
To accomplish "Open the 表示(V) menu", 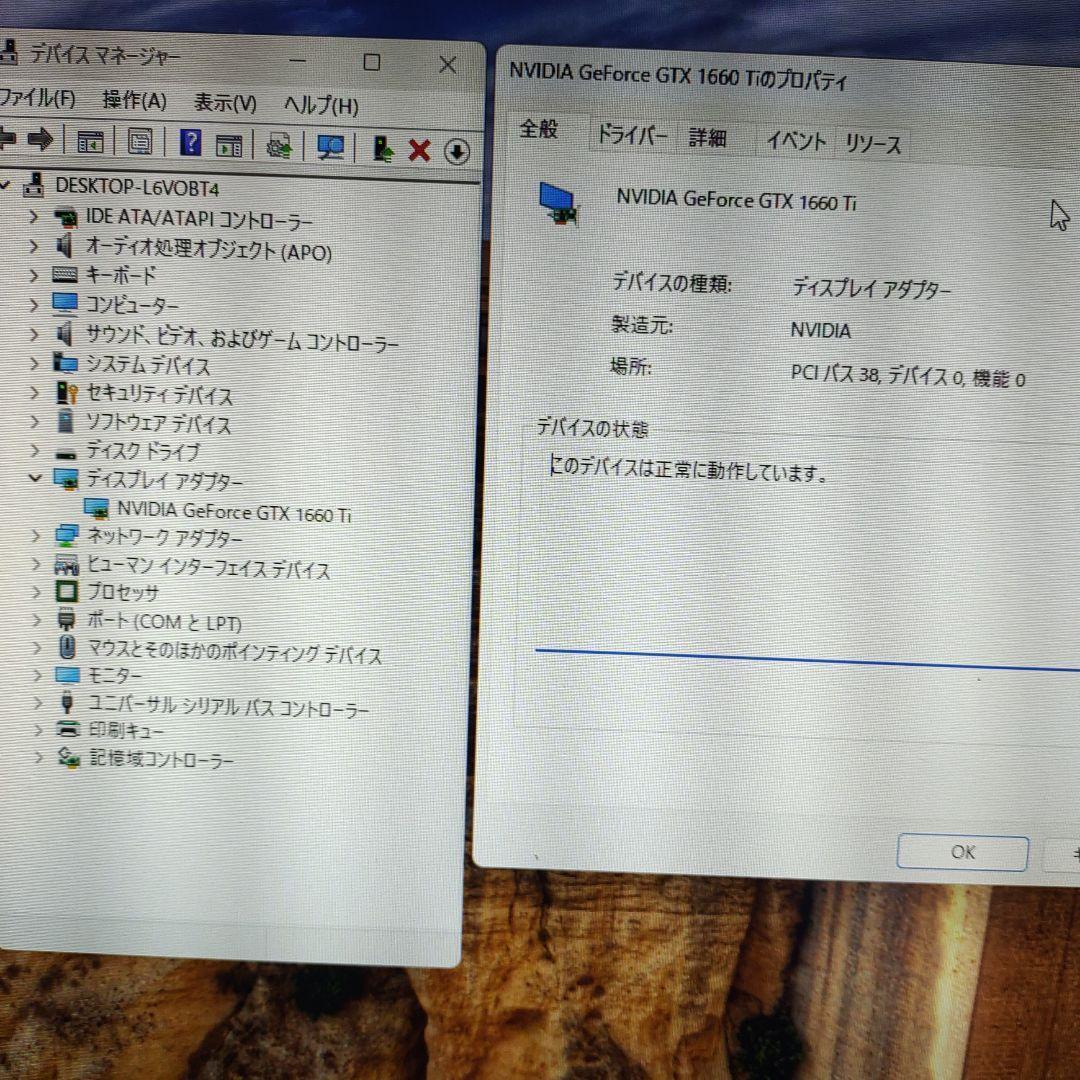I will 225,103.
